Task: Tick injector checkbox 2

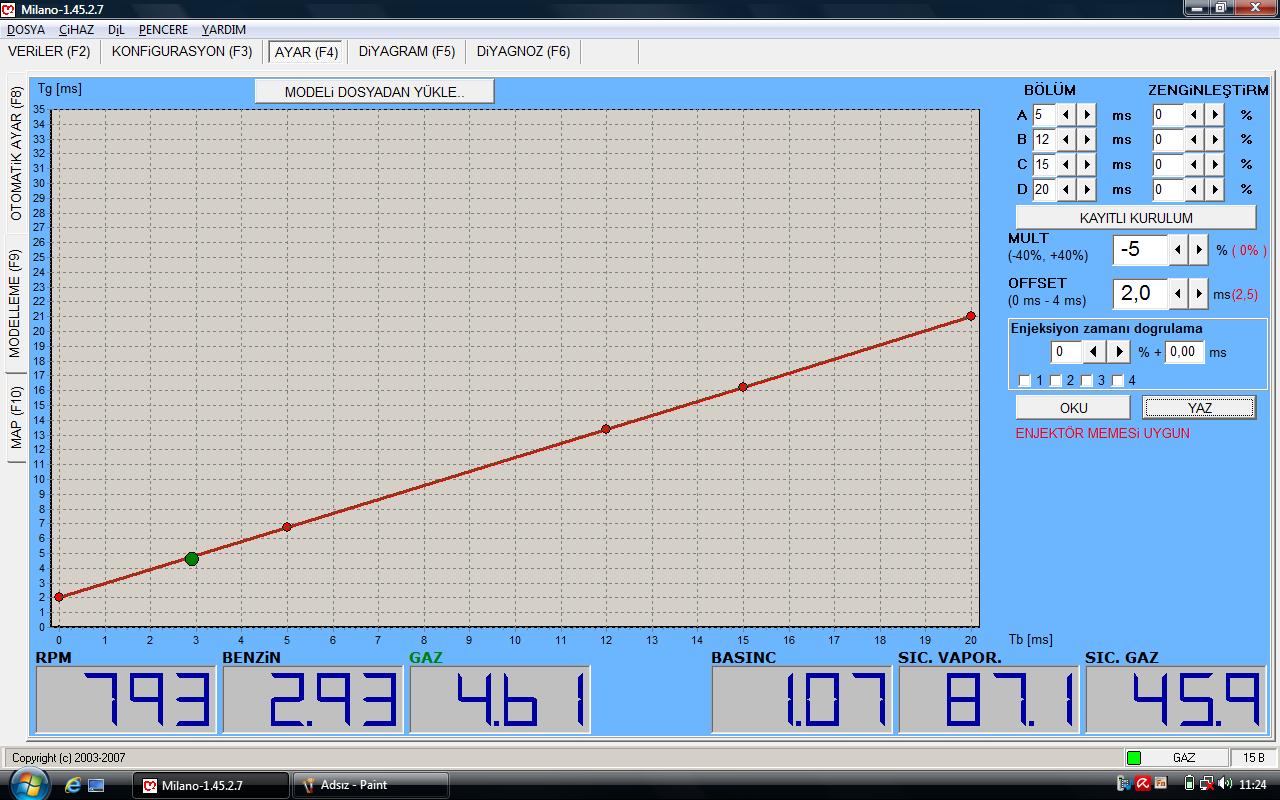Action: [x=1055, y=381]
